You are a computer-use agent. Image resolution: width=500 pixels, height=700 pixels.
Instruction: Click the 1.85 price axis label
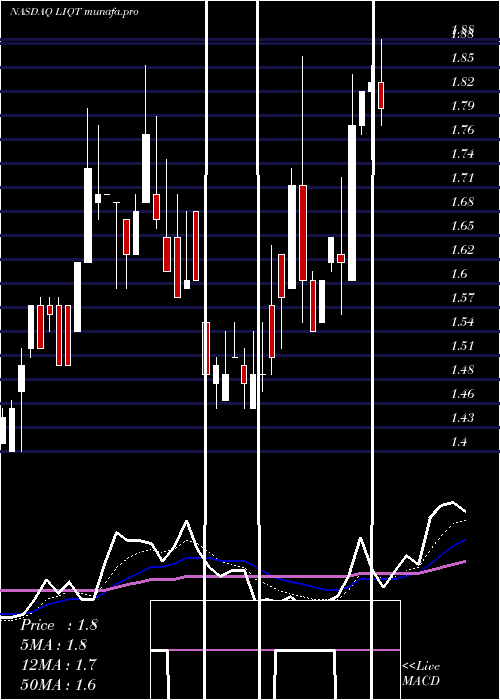(462, 58)
